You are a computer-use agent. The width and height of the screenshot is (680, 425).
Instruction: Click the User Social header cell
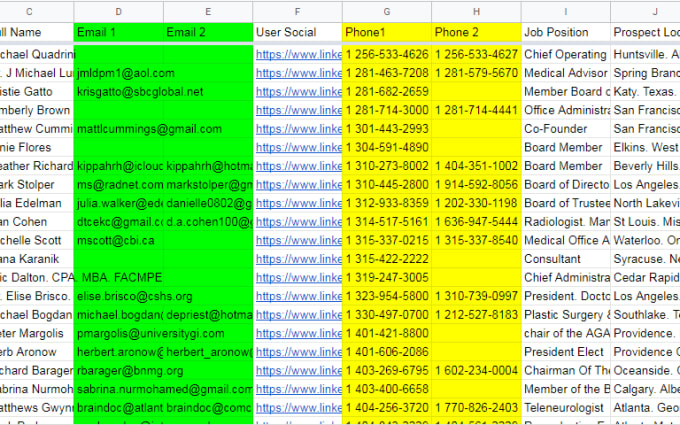pyautogui.click(x=298, y=33)
